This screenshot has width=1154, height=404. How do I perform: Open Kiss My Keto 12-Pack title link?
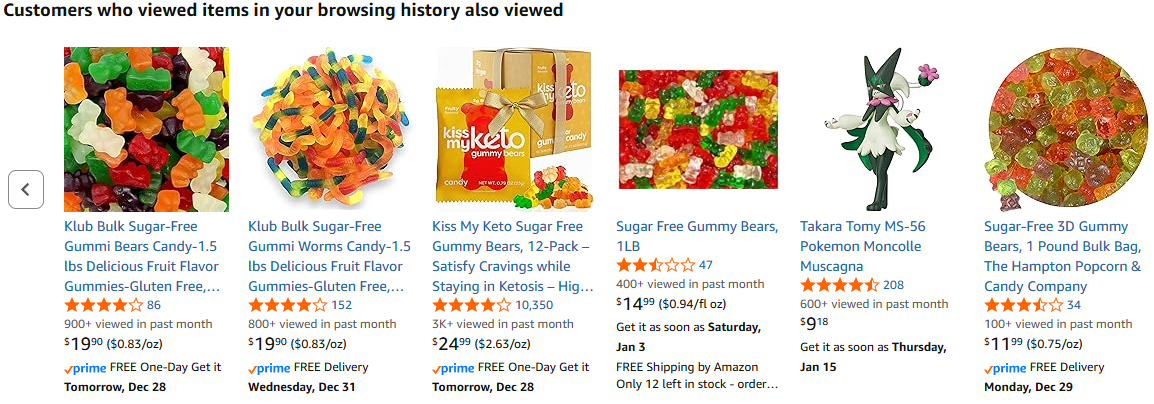(513, 256)
